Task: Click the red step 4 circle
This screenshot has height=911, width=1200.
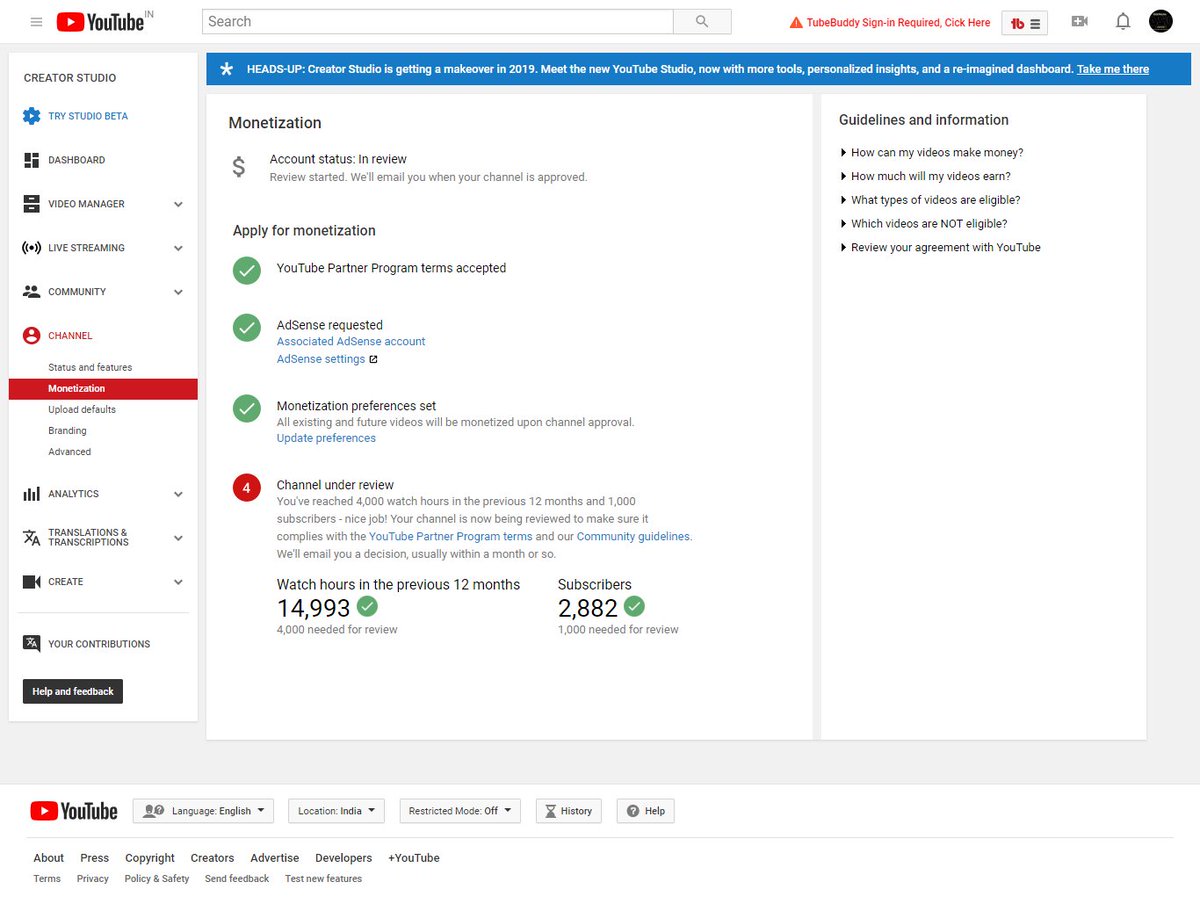Action: click(x=247, y=487)
